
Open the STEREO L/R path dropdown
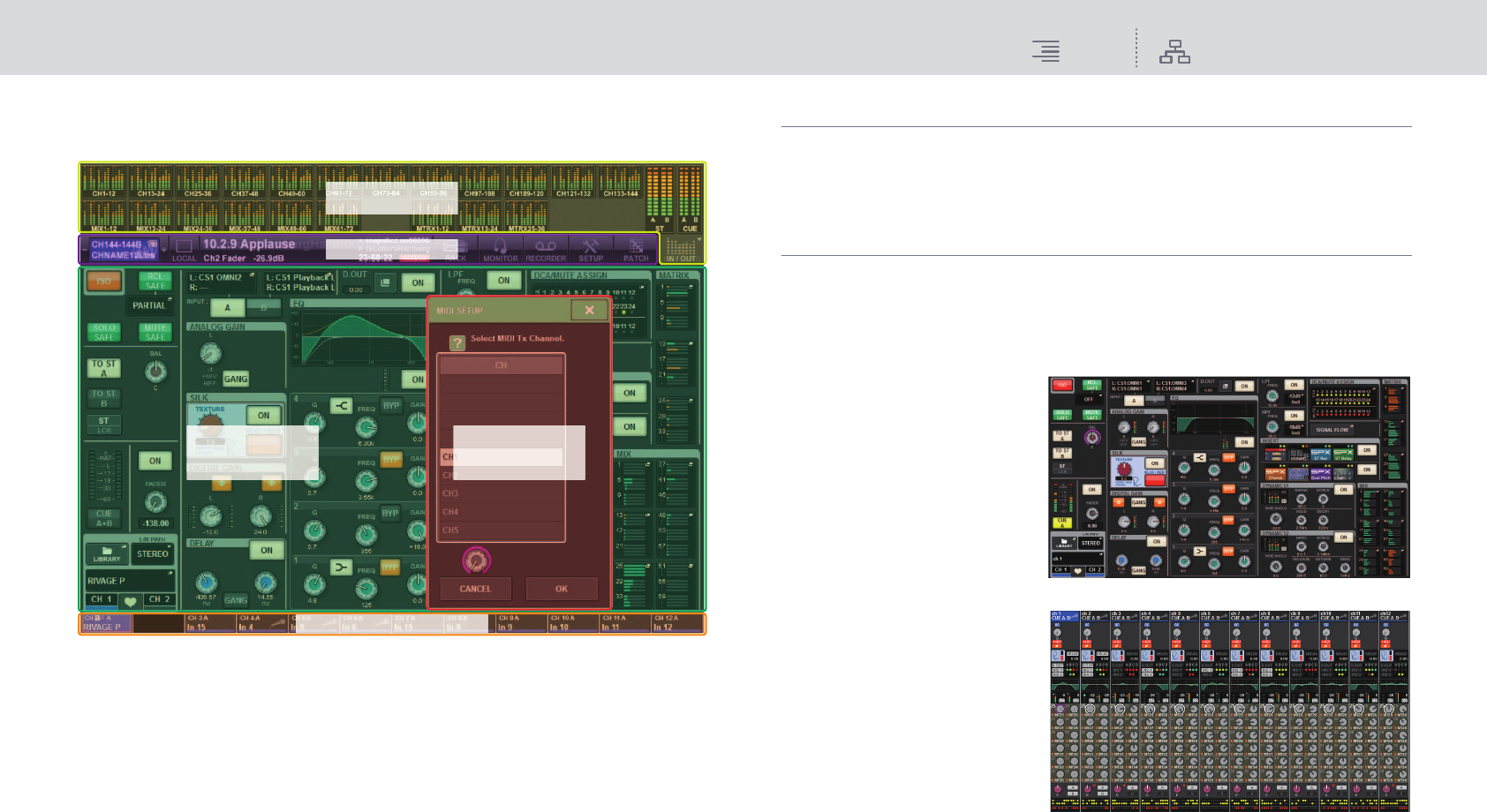(153, 554)
